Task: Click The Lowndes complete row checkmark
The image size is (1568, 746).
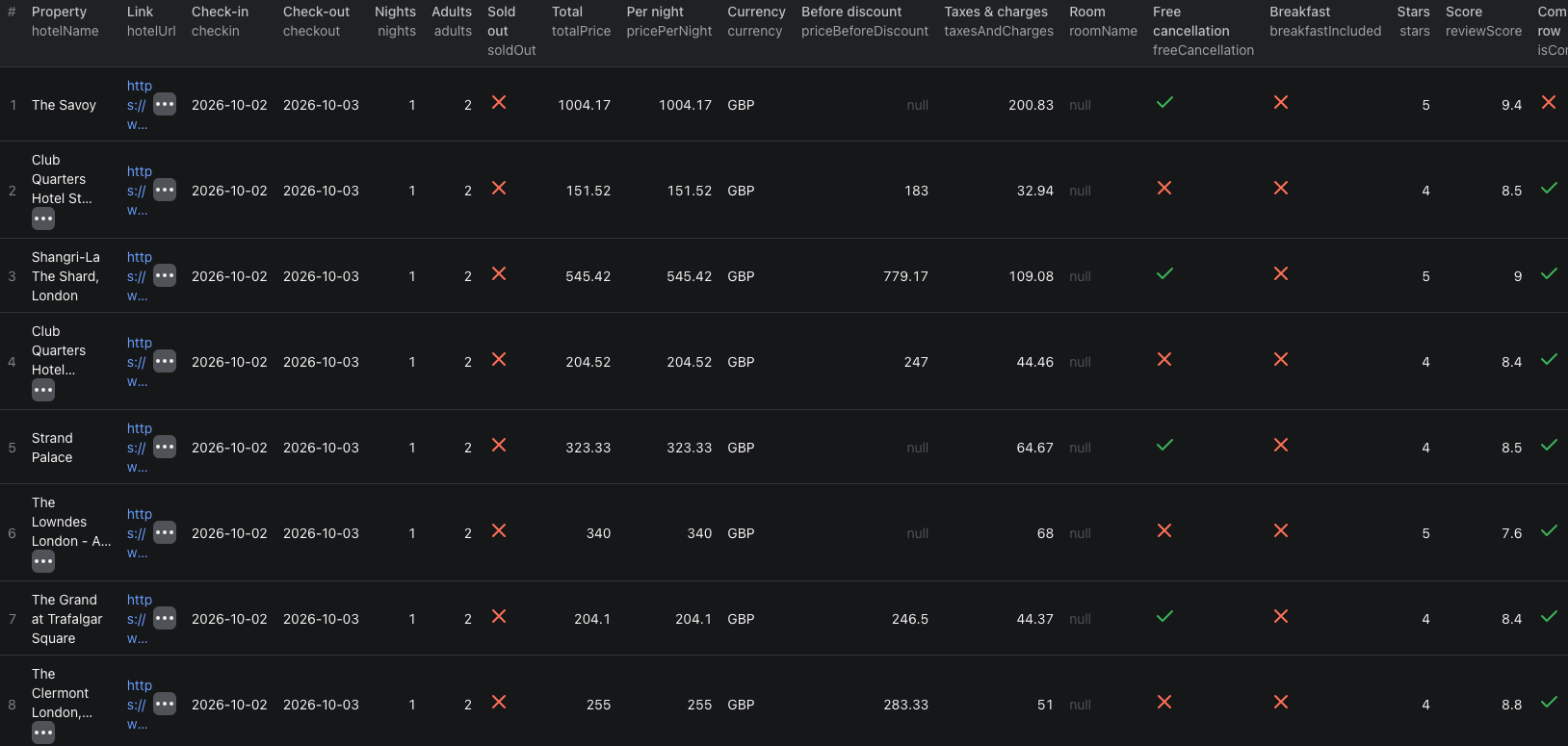Action: tap(1549, 530)
